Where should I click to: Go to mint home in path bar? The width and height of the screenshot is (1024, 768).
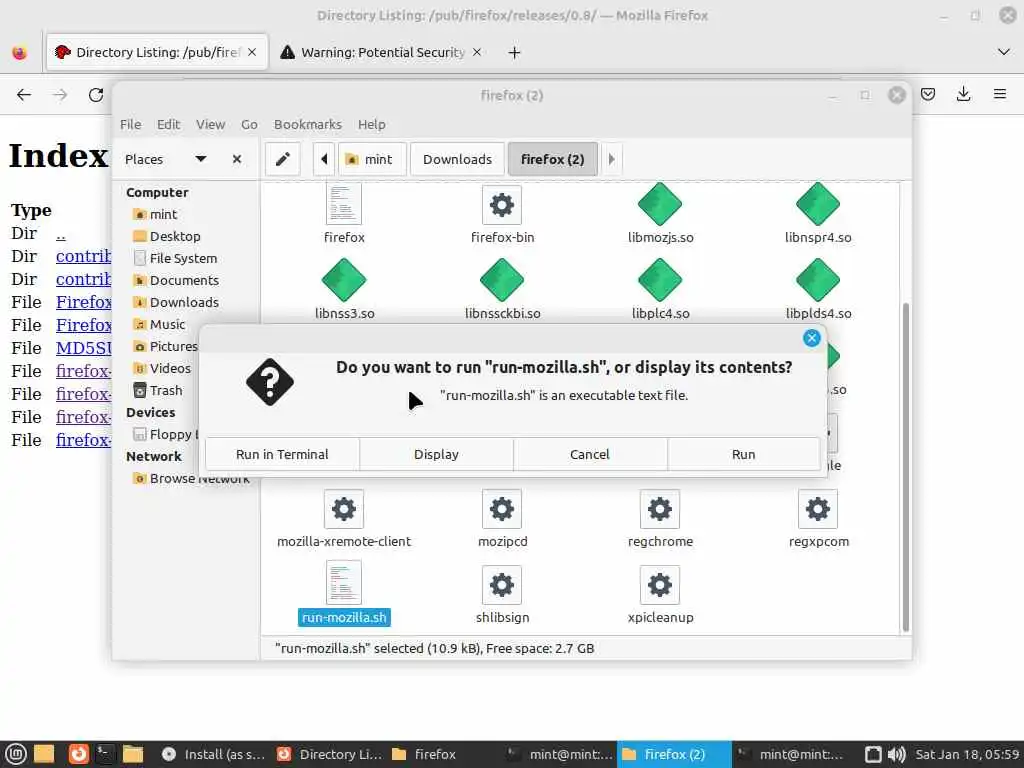[x=372, y=159]
